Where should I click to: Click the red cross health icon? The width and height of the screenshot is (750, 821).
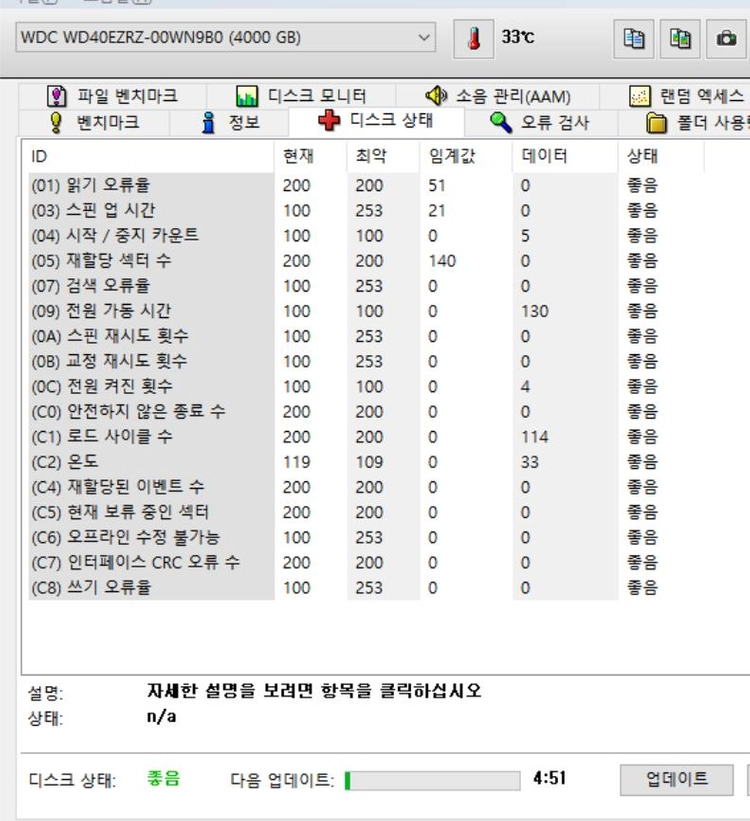coord(329,121)
